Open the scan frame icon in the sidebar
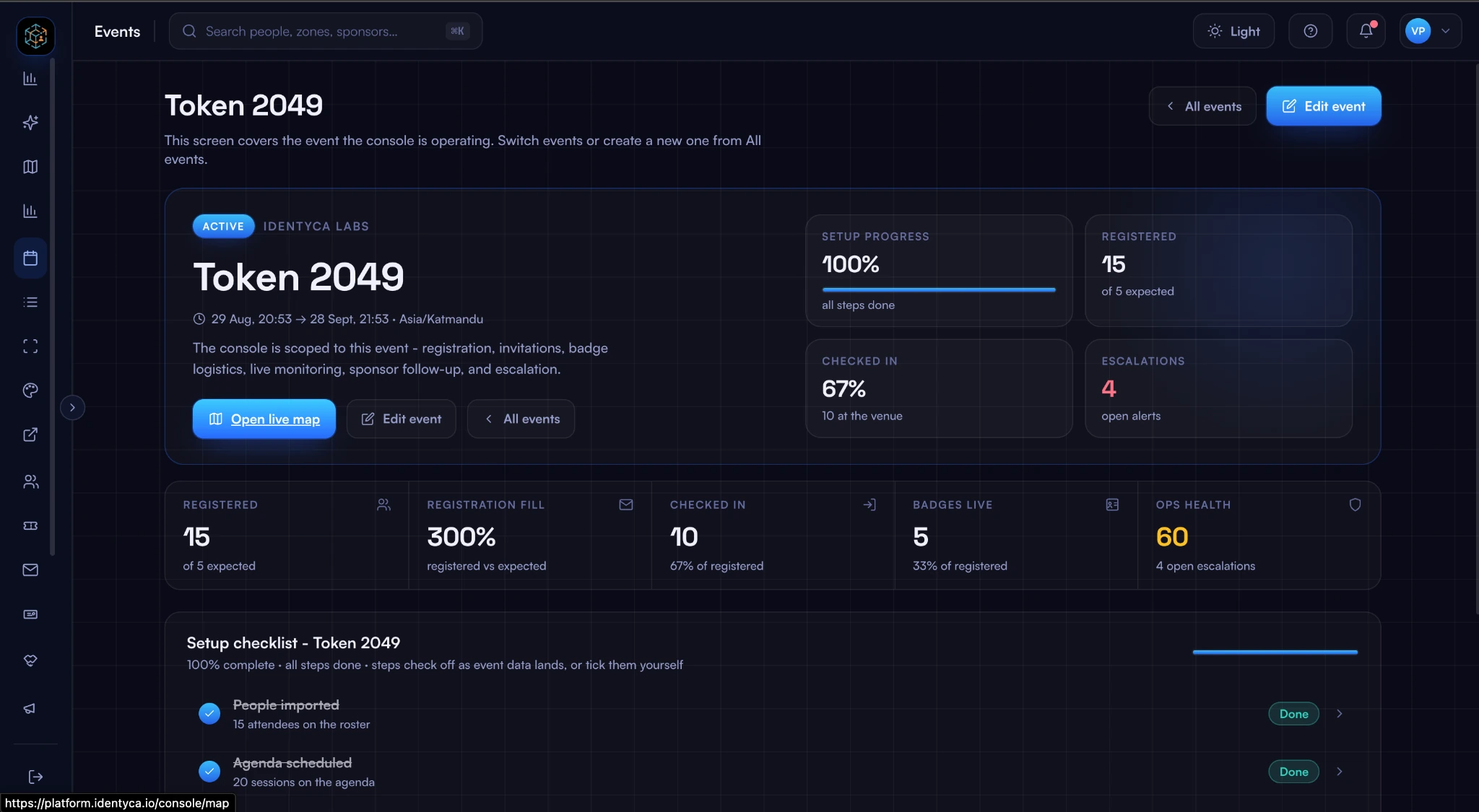The width and height of the screenshot is (1479, 812). [x=30, y=346]
